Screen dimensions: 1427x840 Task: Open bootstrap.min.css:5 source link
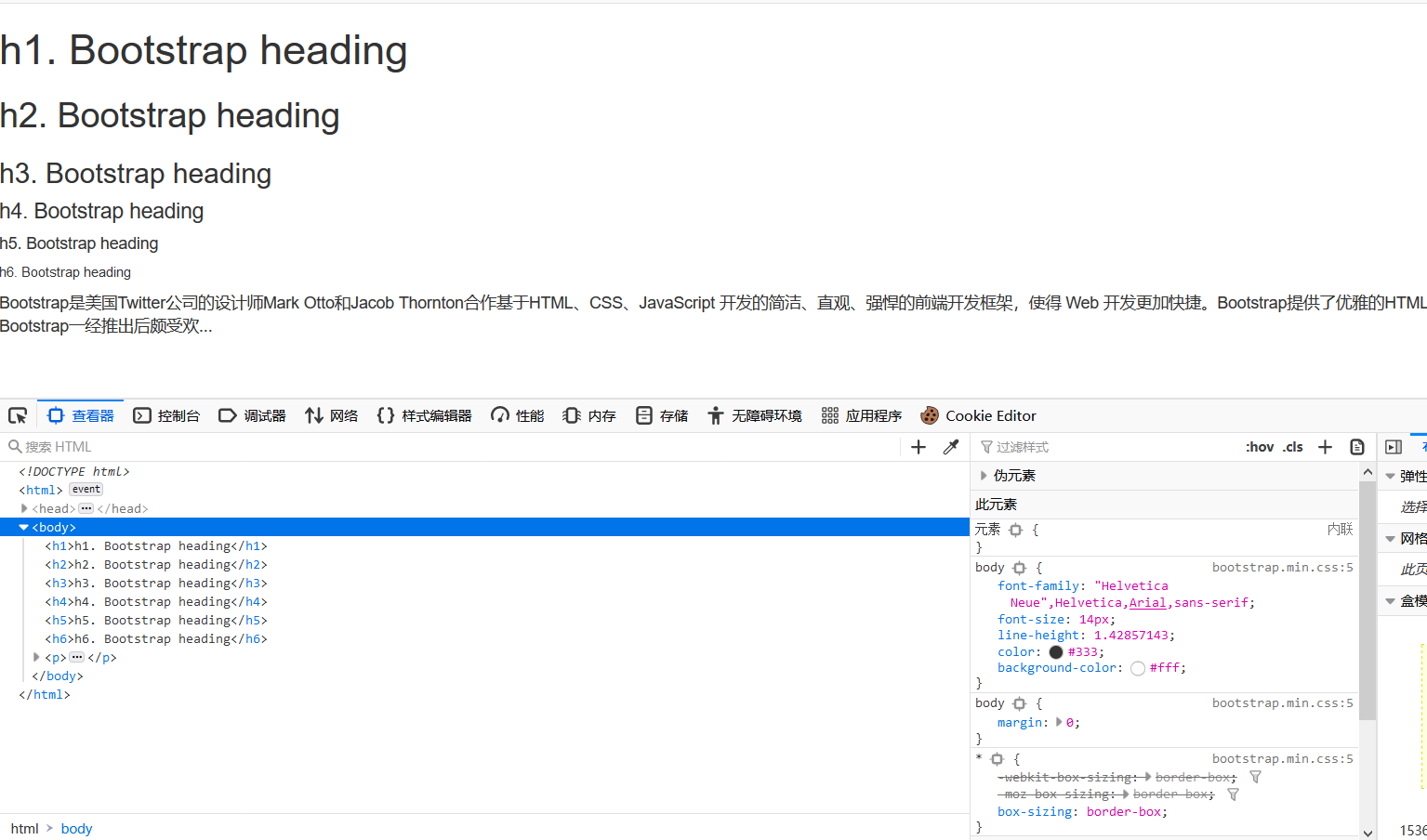1282,567
